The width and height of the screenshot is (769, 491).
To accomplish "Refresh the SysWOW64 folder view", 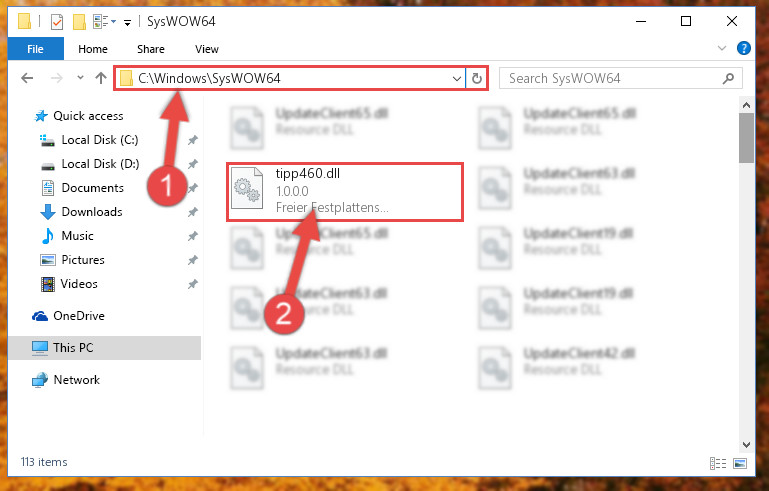I will tap(477, 78).
